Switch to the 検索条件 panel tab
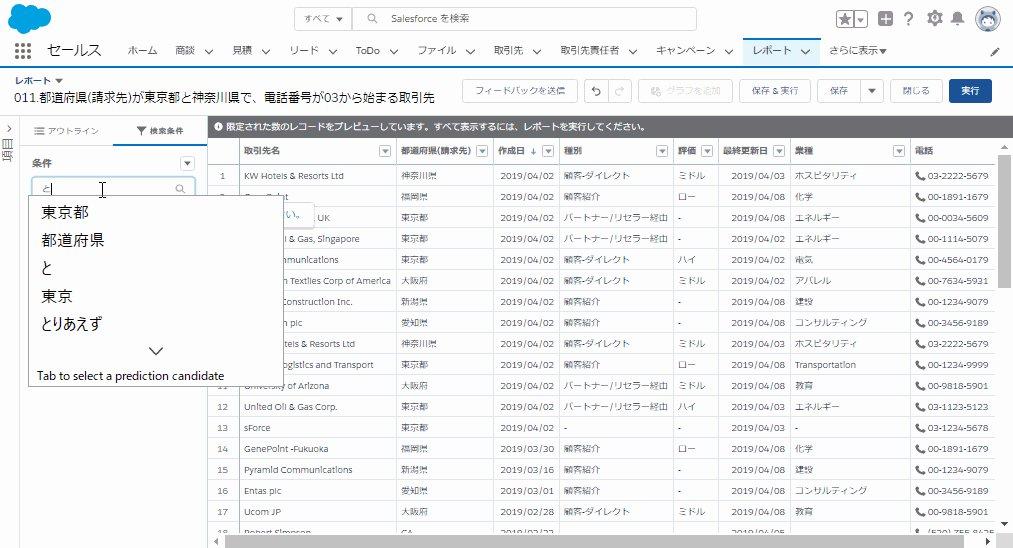 coord(160,131)
